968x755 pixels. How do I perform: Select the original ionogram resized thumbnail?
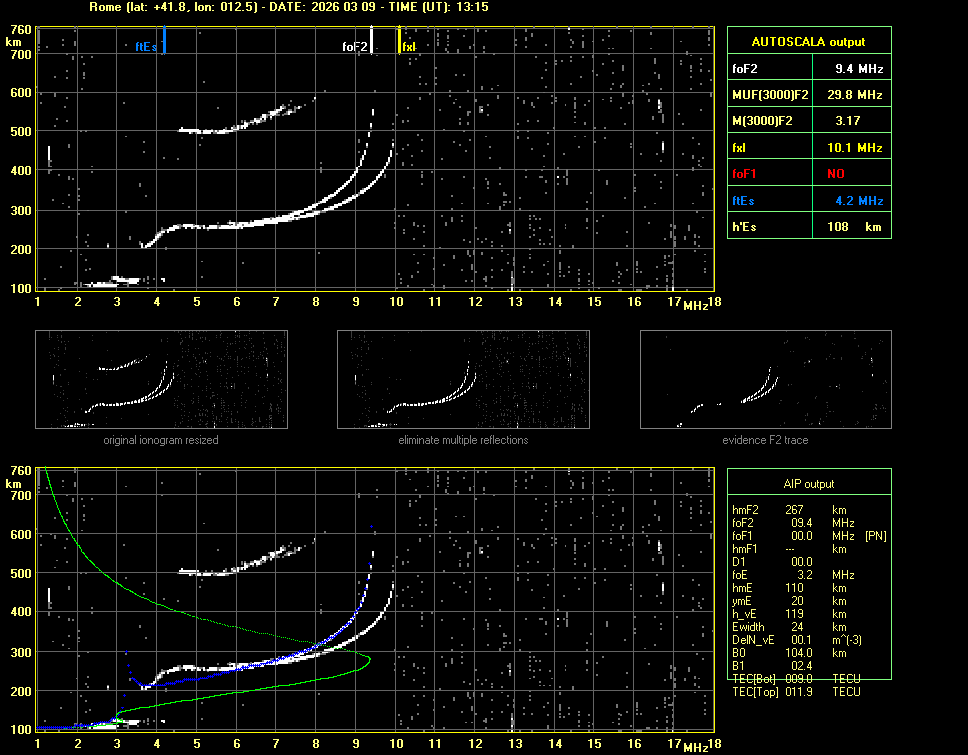click(x=161, y=380)
